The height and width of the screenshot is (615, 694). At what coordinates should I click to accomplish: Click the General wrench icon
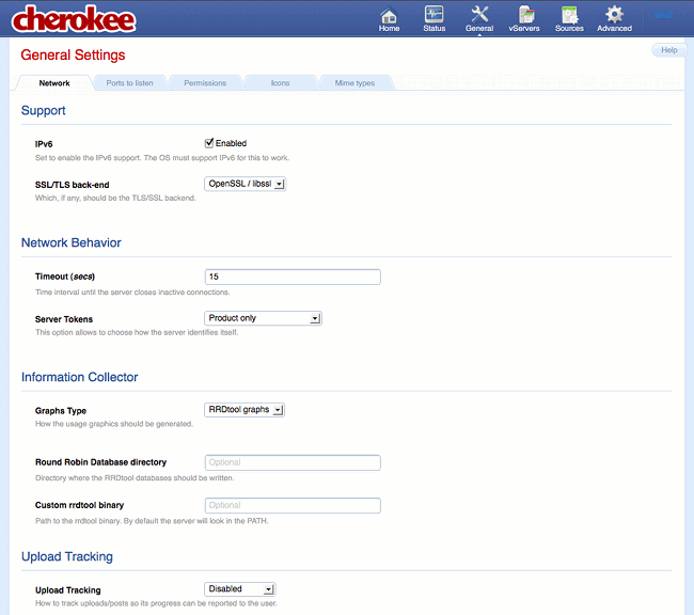pyautogui.click(x=479, y=17)
